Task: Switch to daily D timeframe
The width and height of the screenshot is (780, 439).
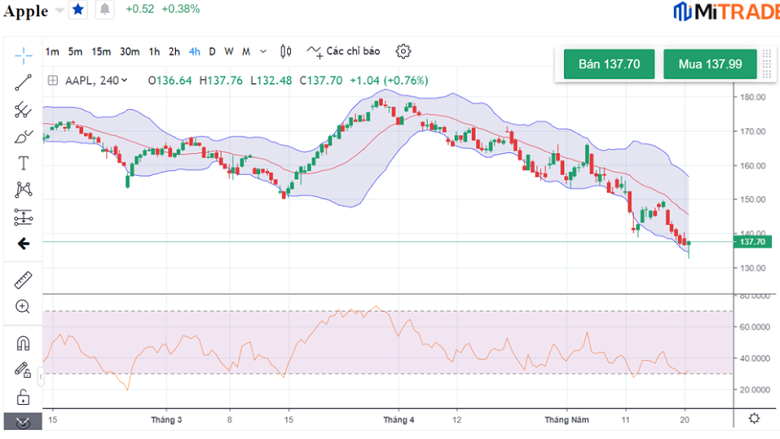Action: click(212, 52)
